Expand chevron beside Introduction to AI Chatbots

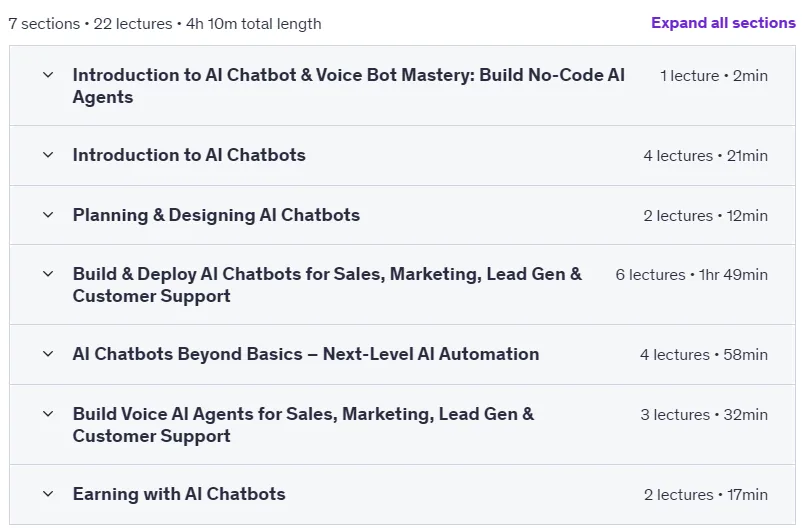48,155
